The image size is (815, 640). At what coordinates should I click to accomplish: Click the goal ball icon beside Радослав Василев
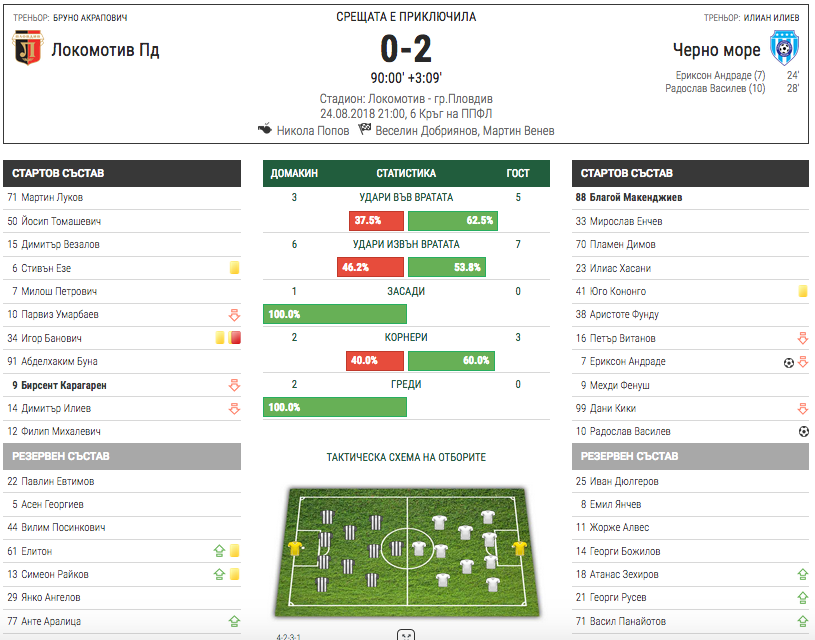pos(804,431)
